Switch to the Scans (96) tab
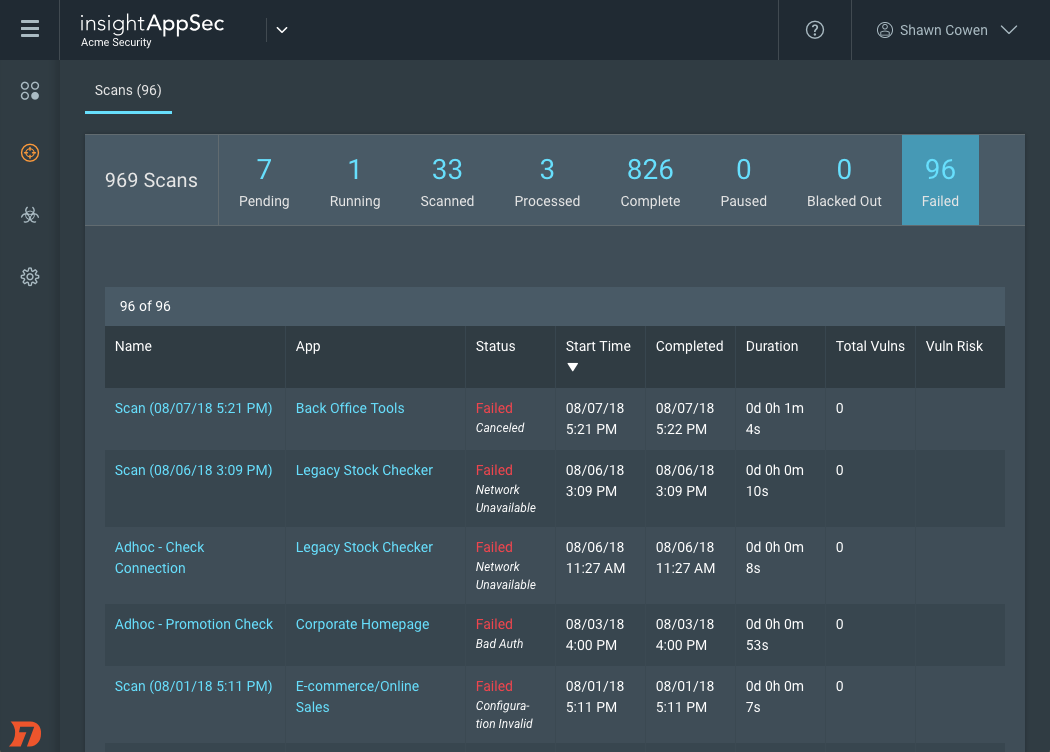 click(128, 90)
